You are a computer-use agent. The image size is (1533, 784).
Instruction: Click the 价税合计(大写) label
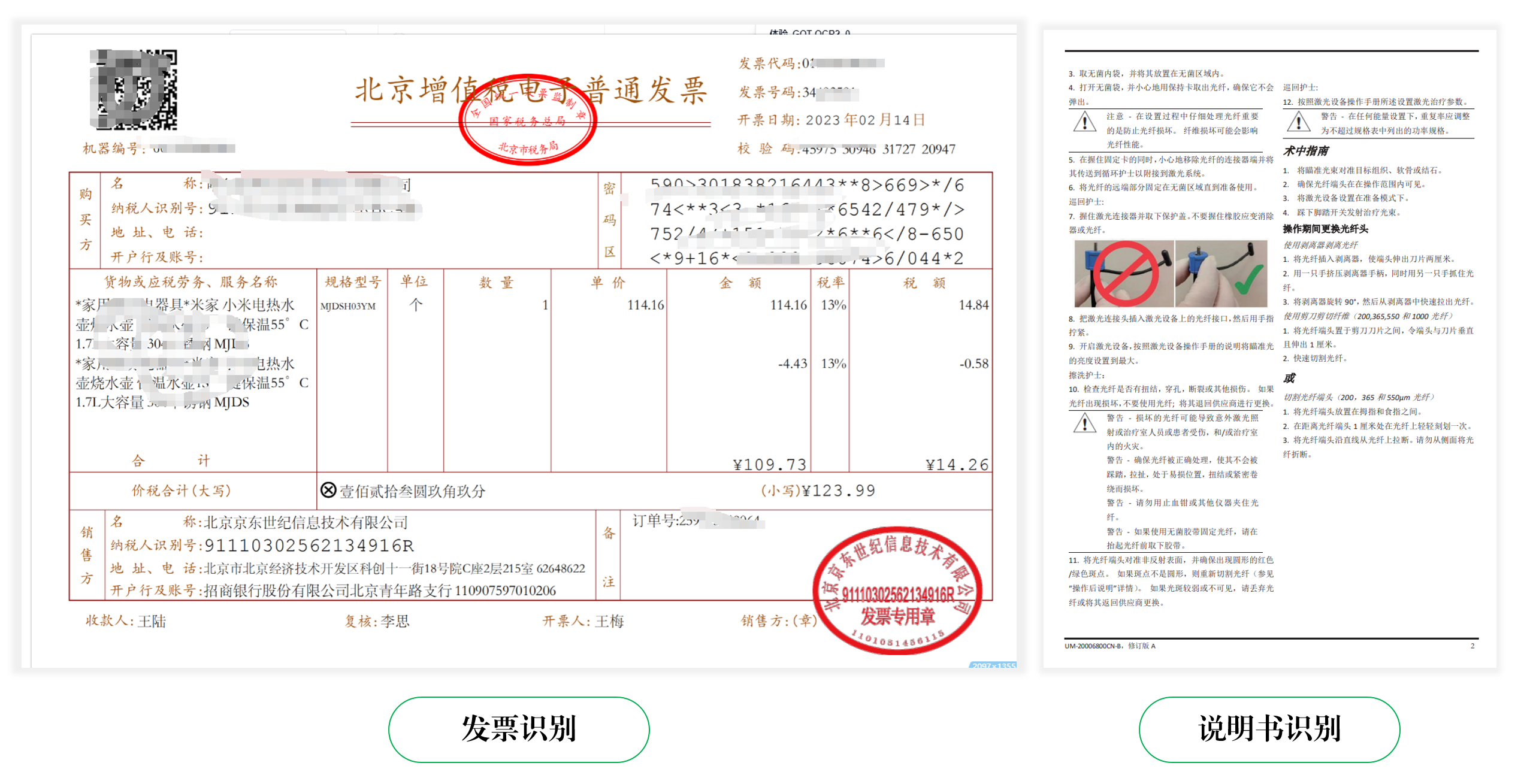tap(181, 491)
